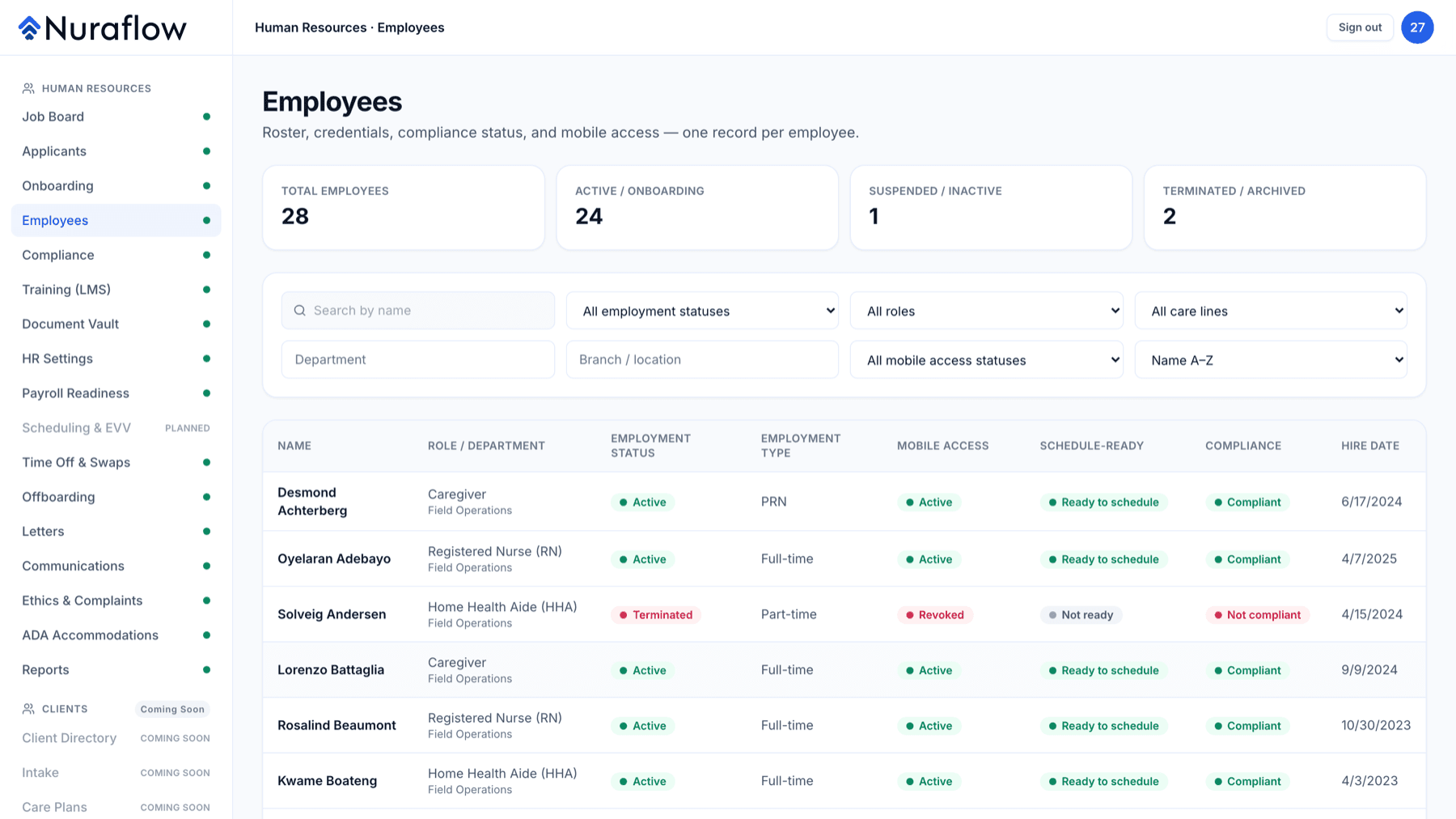Open ADA Accommodations page
This screenshot has height=819, width=1456.
tap(116, 635)
